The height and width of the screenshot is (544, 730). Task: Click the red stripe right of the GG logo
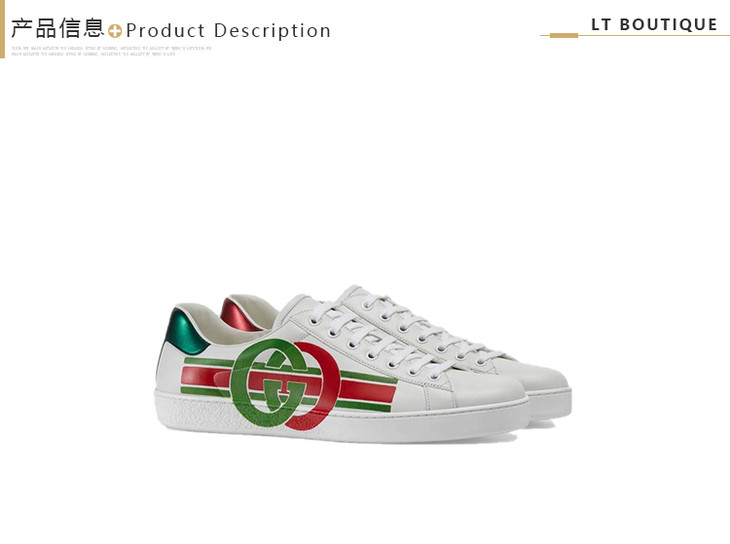(368, 390)
